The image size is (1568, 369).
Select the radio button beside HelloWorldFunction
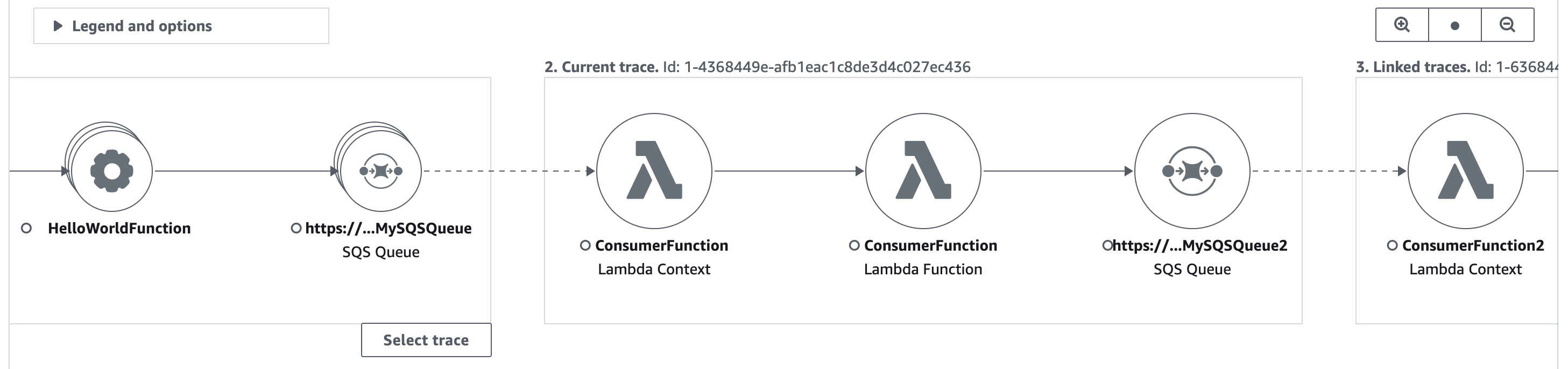[x=26, y=229]
